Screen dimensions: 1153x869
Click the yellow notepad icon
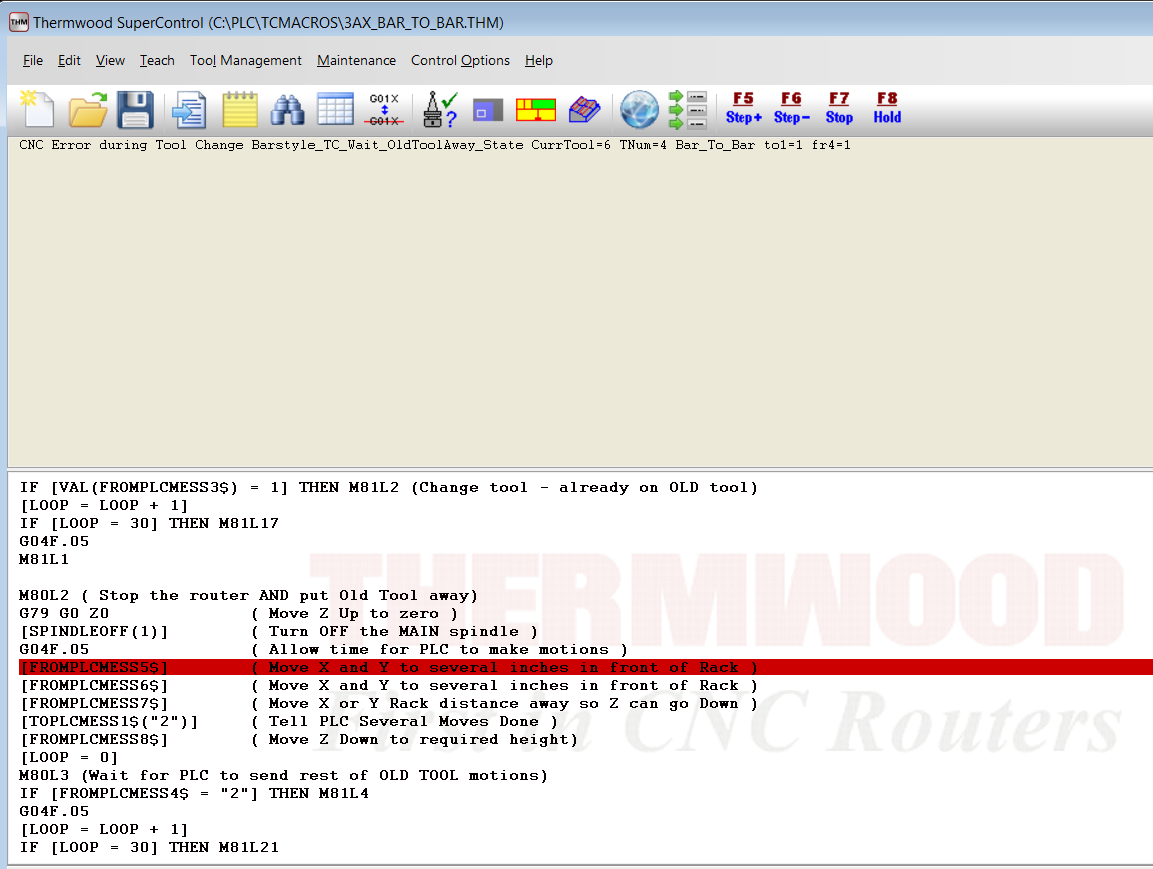(x=240, y=108)
